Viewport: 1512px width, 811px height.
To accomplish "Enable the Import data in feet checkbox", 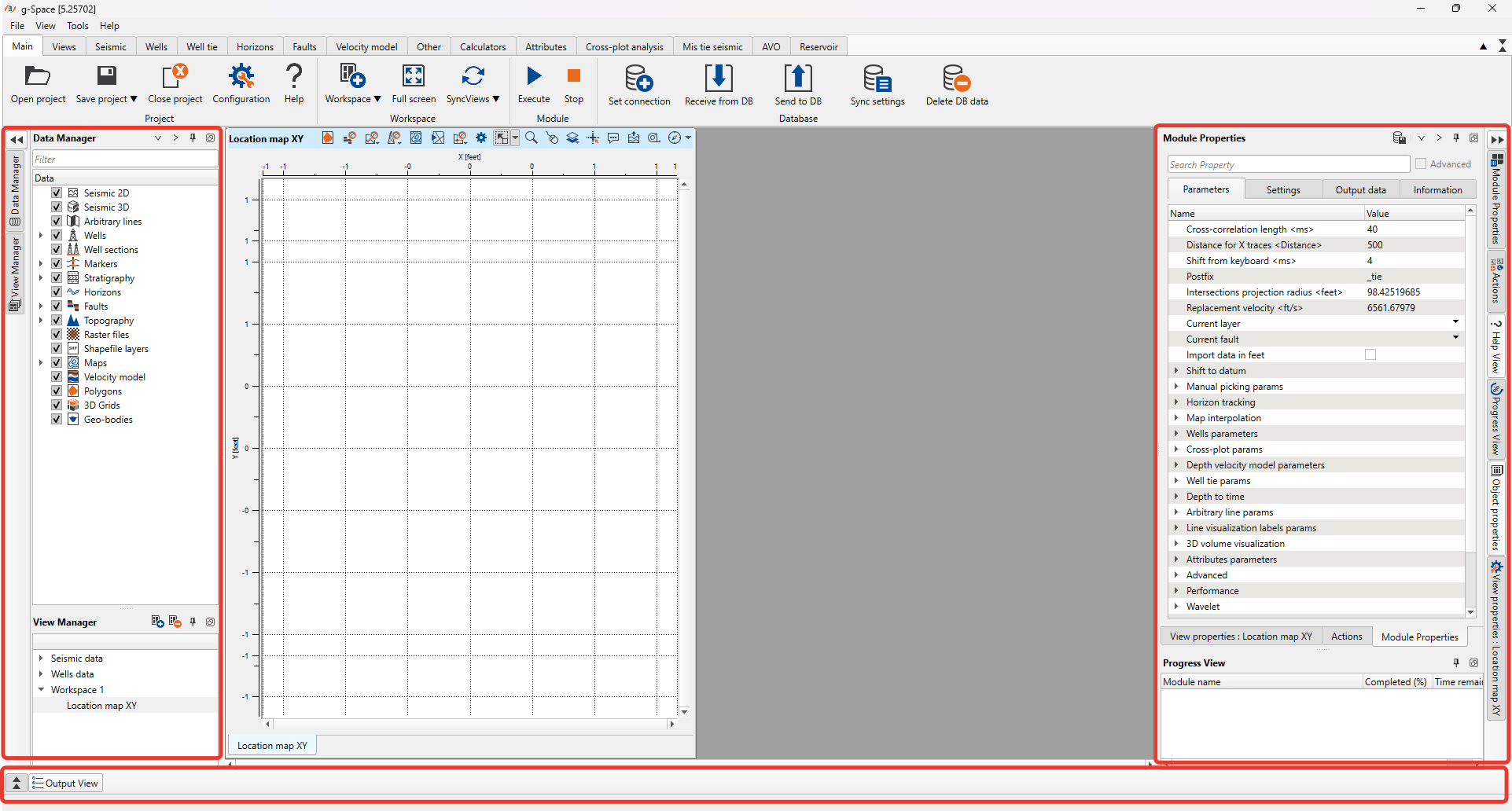I will tap(1370, 355).
